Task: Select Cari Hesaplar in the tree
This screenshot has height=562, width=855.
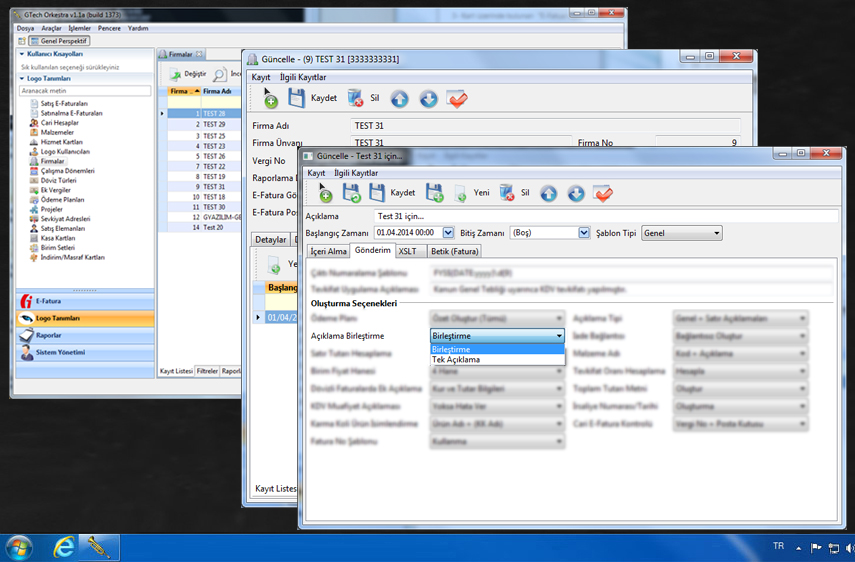Action: [x=59, y=123]
